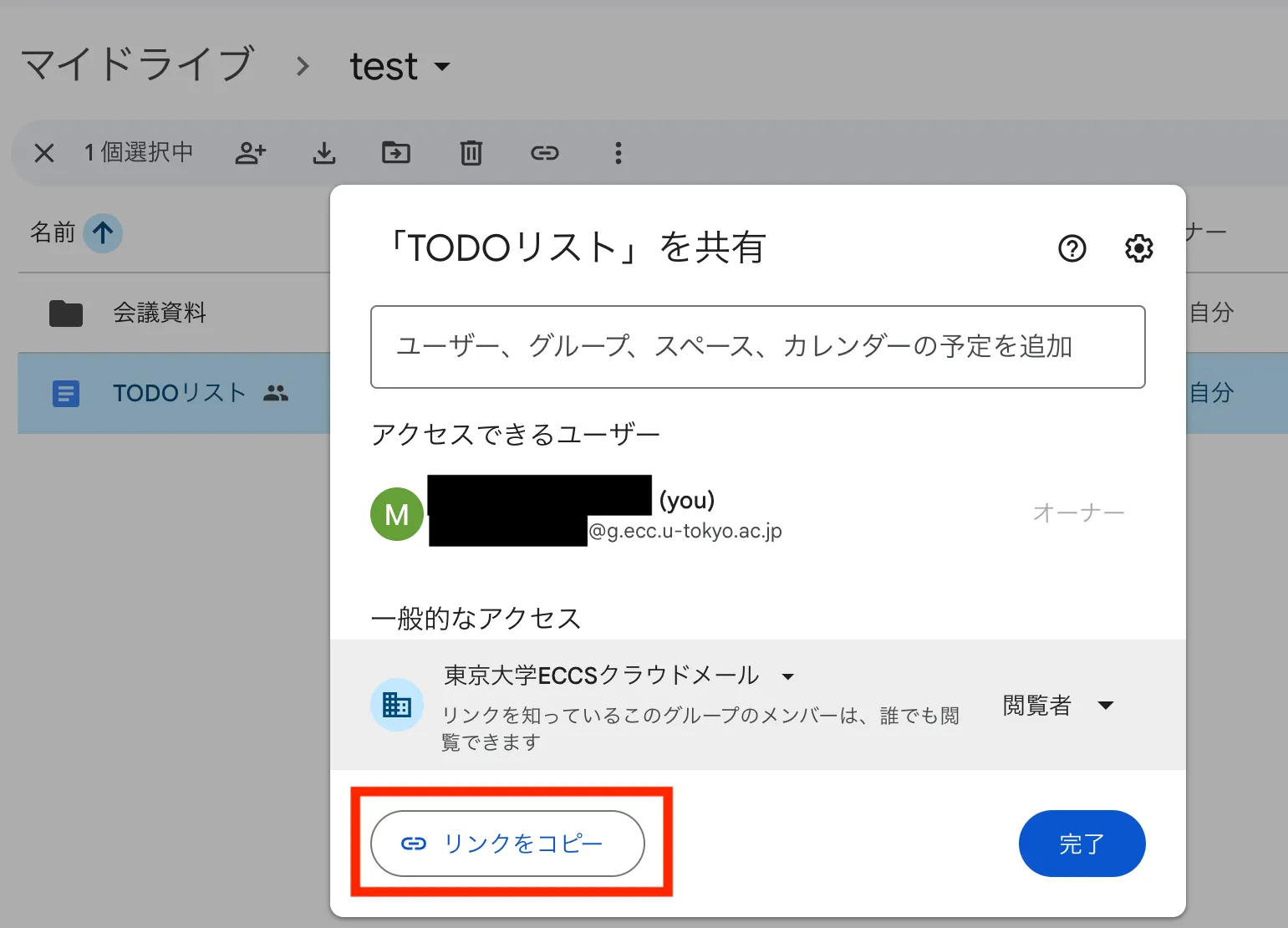Screen dimensions: 1288x928
Task: Click the organization building icon
Action: point(397,705)
